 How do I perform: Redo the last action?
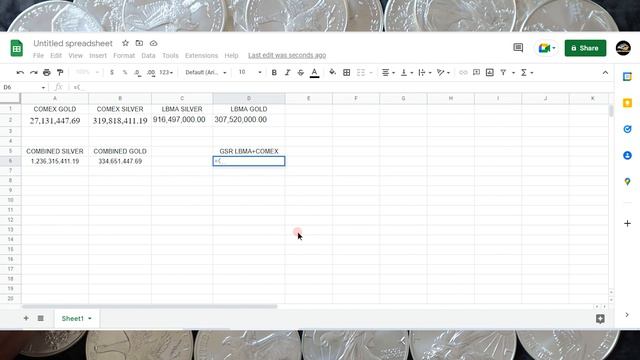(33, 73)
